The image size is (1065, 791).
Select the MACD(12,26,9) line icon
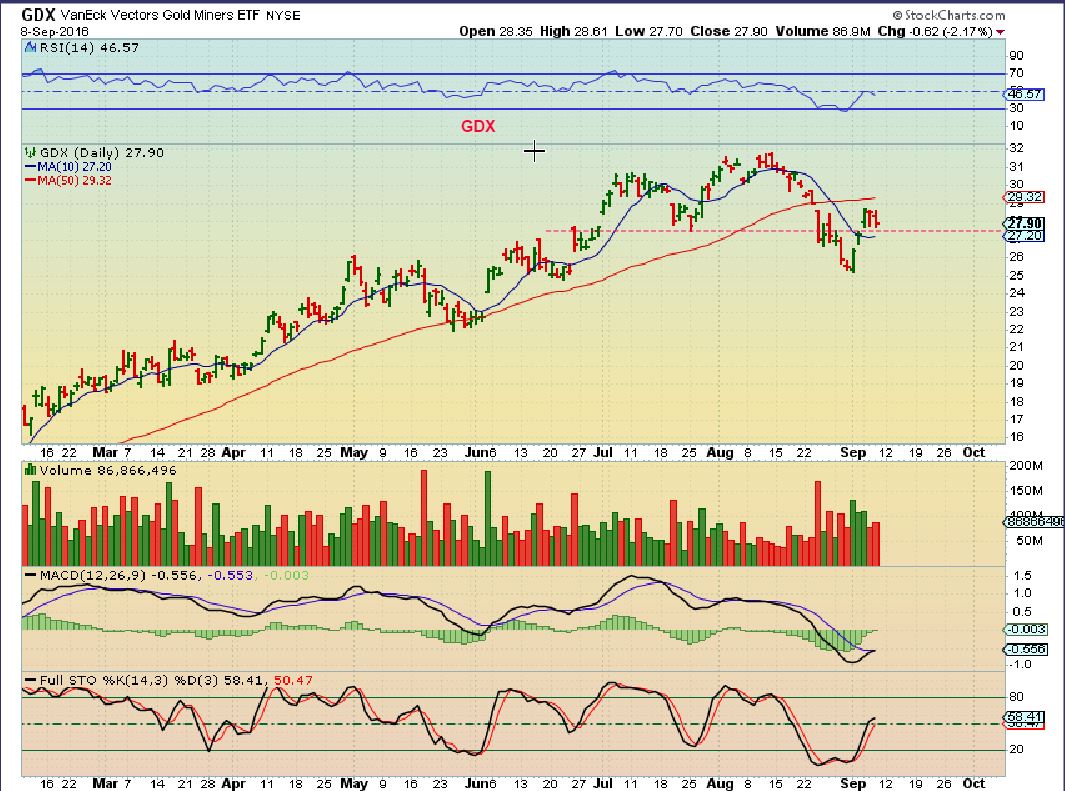tap(28, 575)
